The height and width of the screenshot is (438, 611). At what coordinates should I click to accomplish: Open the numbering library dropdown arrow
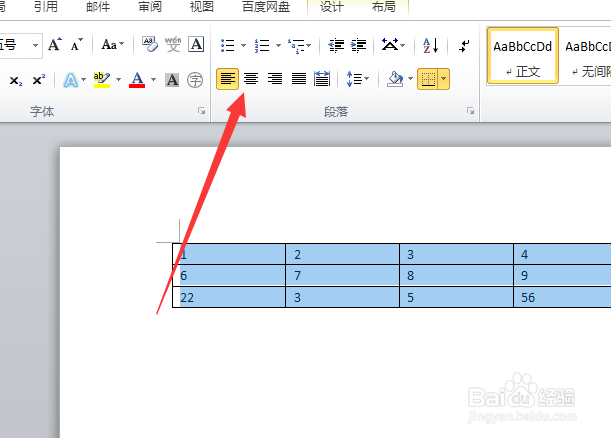278,46
